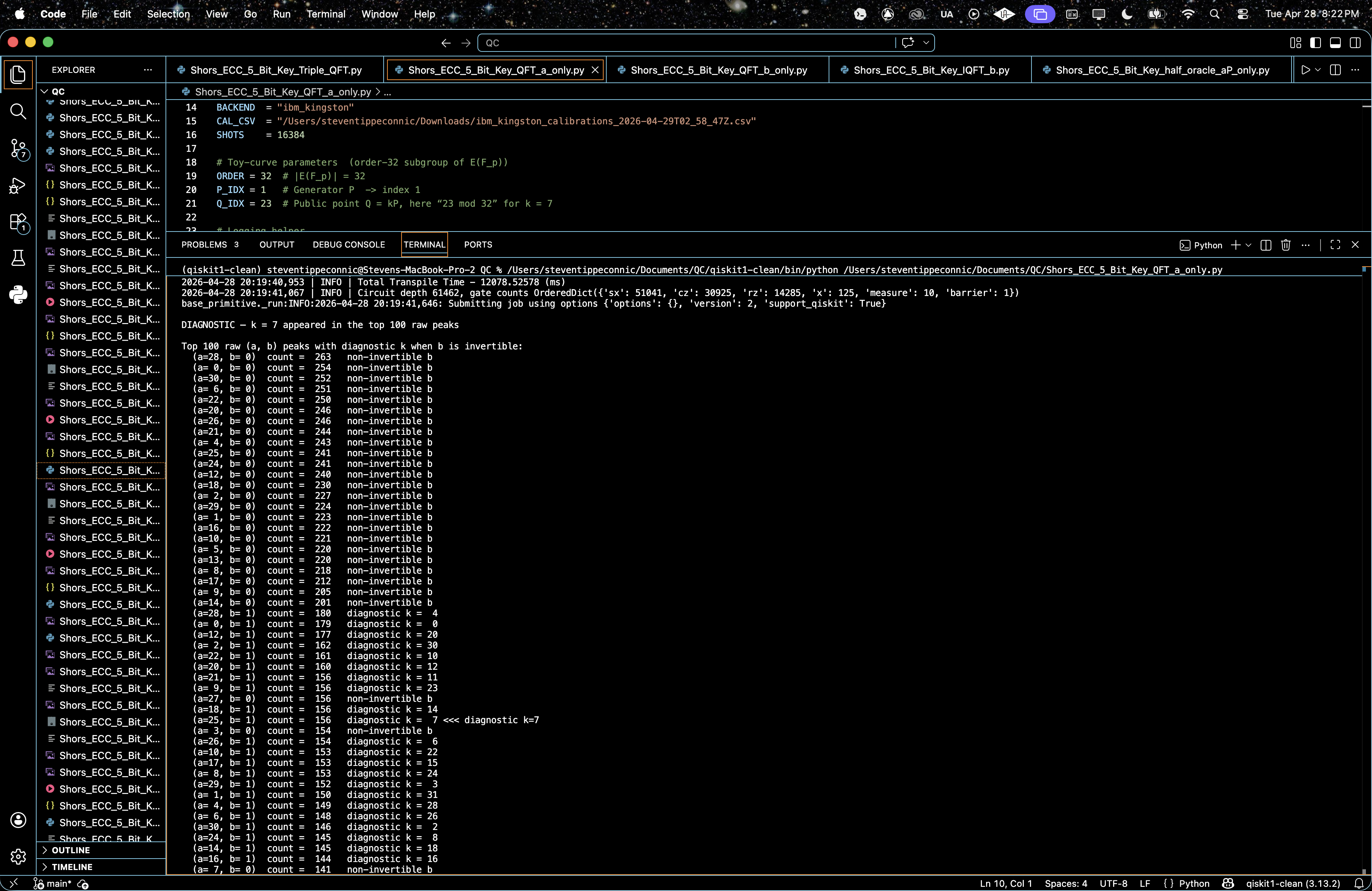Expand the OUTLINE section
1372x891 pixels.
(x=70, y=850)
